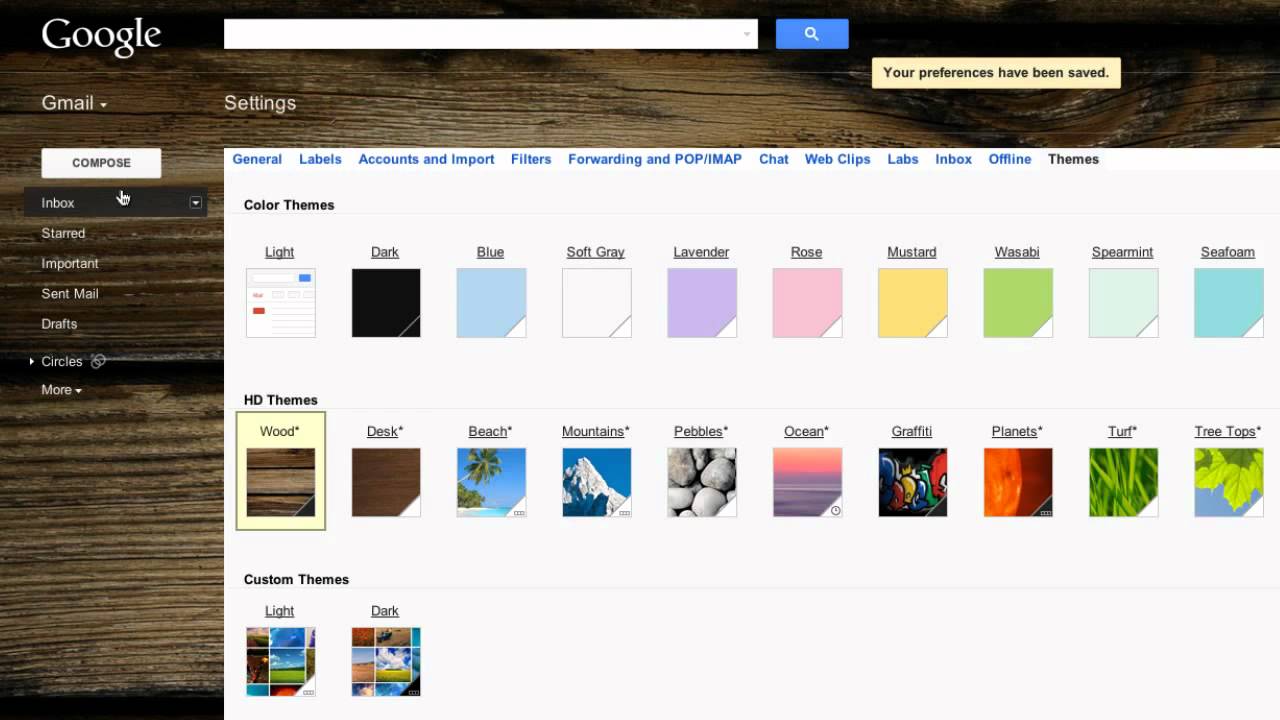Image resolution: width=1280 pixels, height=720 pixels.
Task: Select the Lavender theme swatch
Action: coord(702,303)
